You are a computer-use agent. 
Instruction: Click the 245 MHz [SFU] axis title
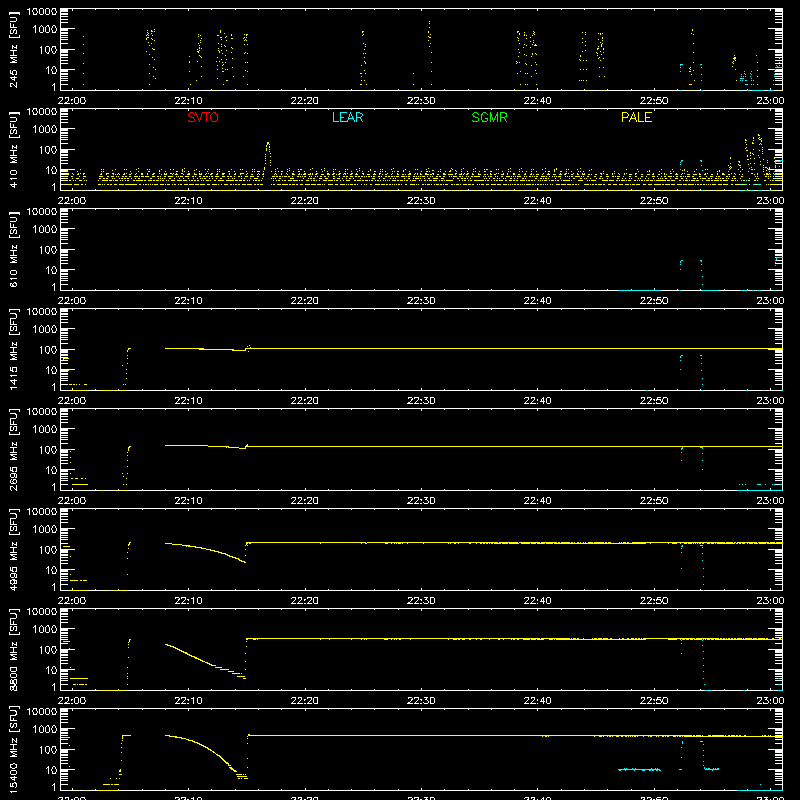tap(14, 49)
